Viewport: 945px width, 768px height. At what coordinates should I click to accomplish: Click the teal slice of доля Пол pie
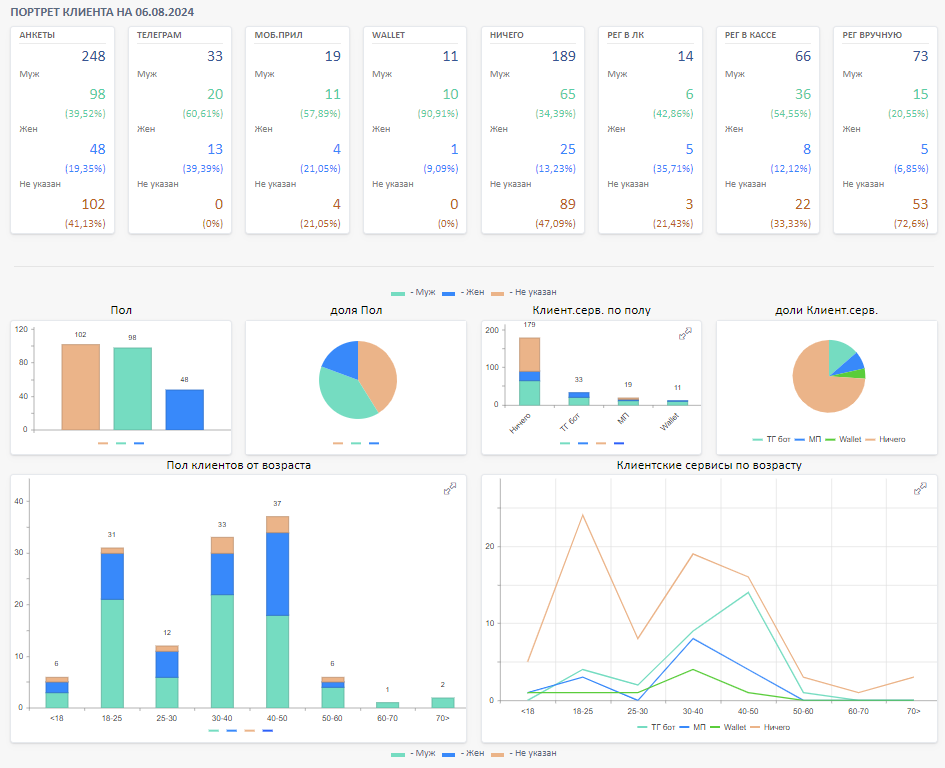[x=344, y=397]
